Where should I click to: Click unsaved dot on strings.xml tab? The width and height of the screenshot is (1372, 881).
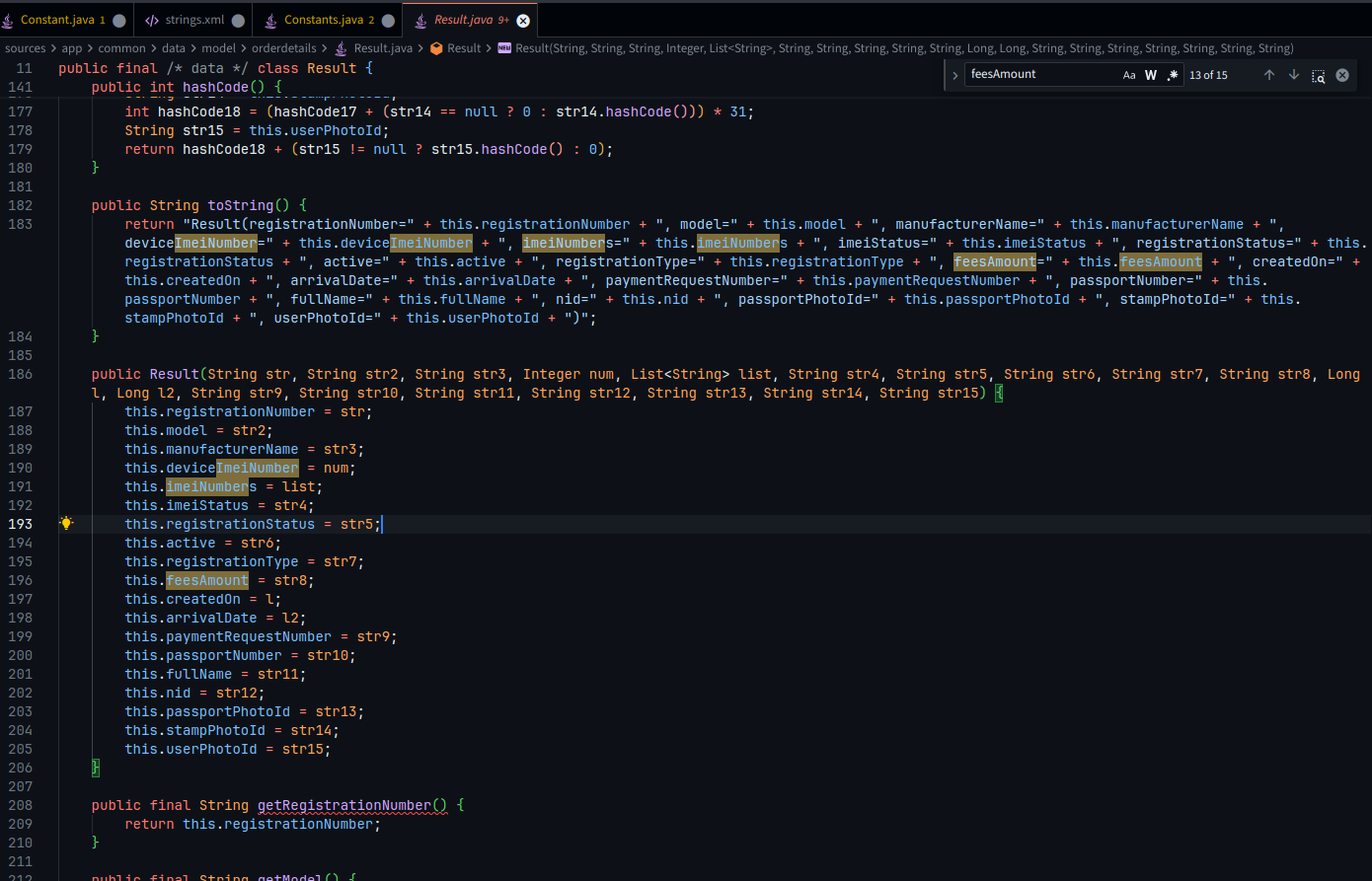[238, 21]
